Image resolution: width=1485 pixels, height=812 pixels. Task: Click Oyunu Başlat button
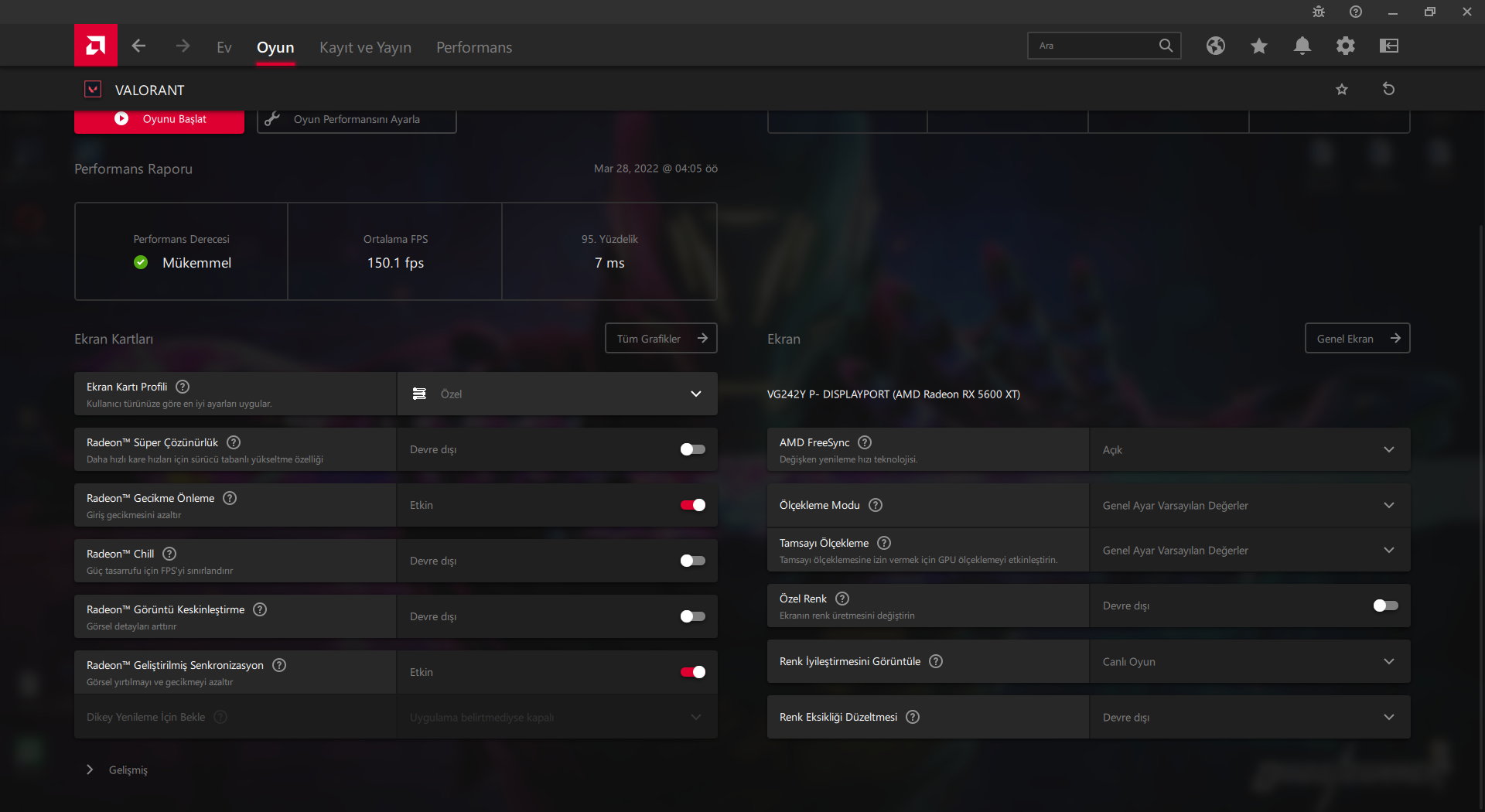[159, 120]
